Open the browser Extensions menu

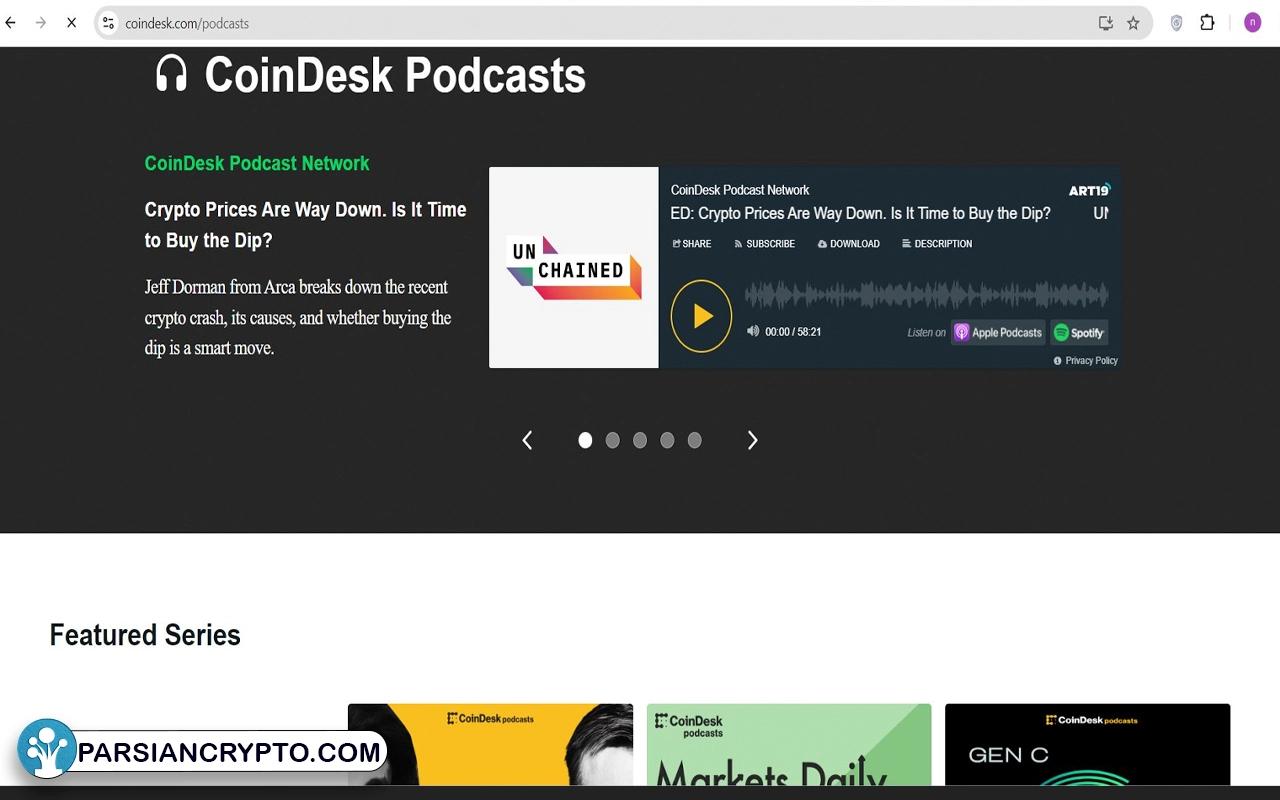click(1207, 22)
